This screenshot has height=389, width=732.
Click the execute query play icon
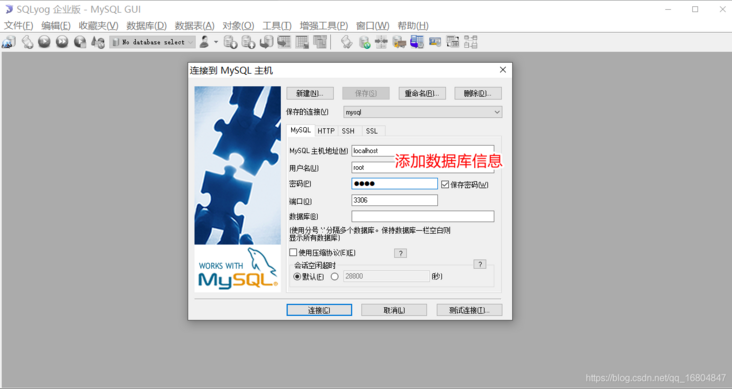point(44,42)
